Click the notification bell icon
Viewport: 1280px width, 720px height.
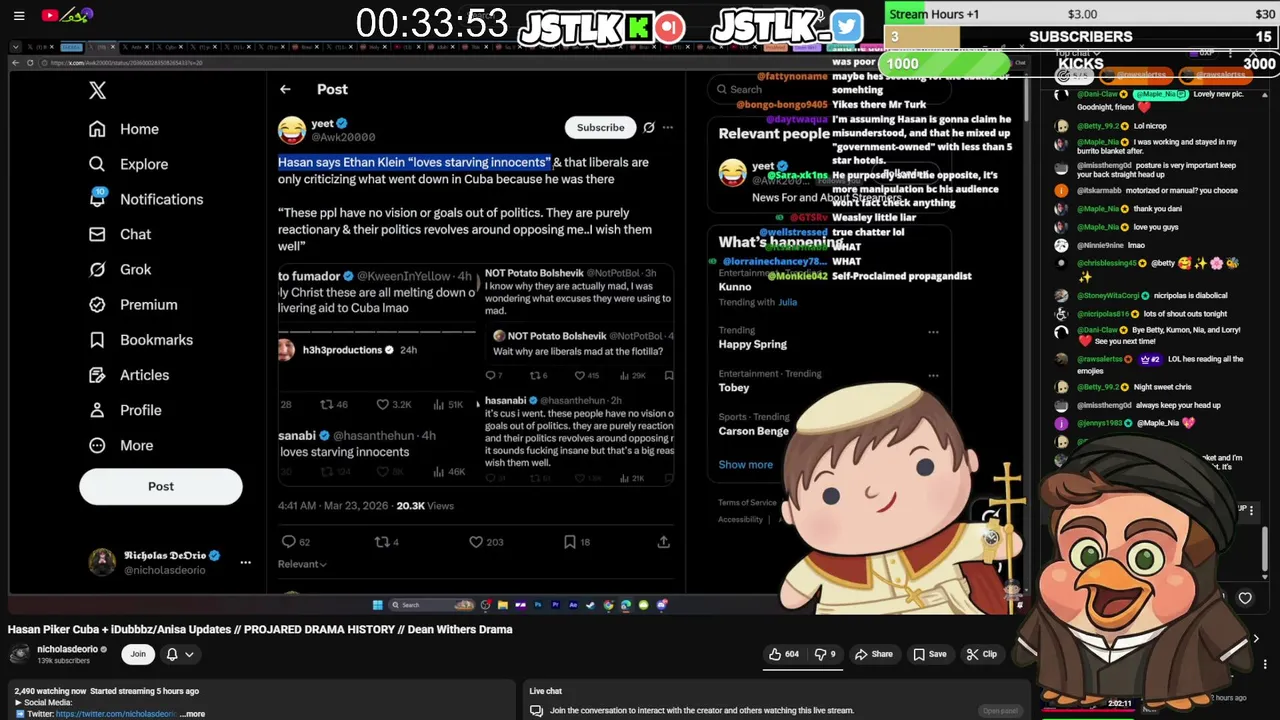(x=172, y=654)
